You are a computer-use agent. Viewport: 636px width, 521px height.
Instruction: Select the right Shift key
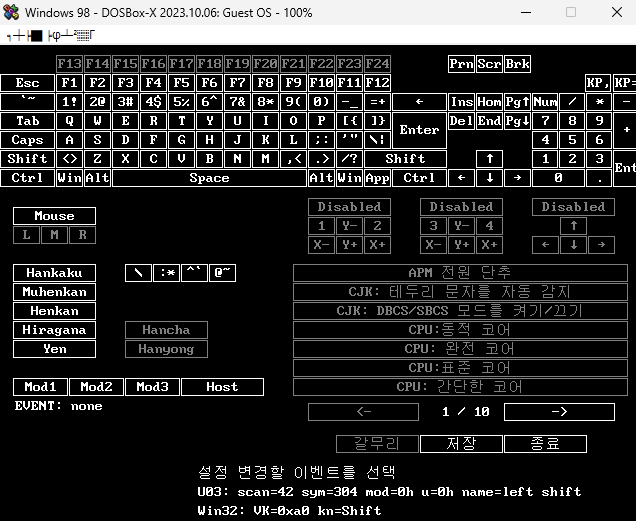tap(405, 159)
